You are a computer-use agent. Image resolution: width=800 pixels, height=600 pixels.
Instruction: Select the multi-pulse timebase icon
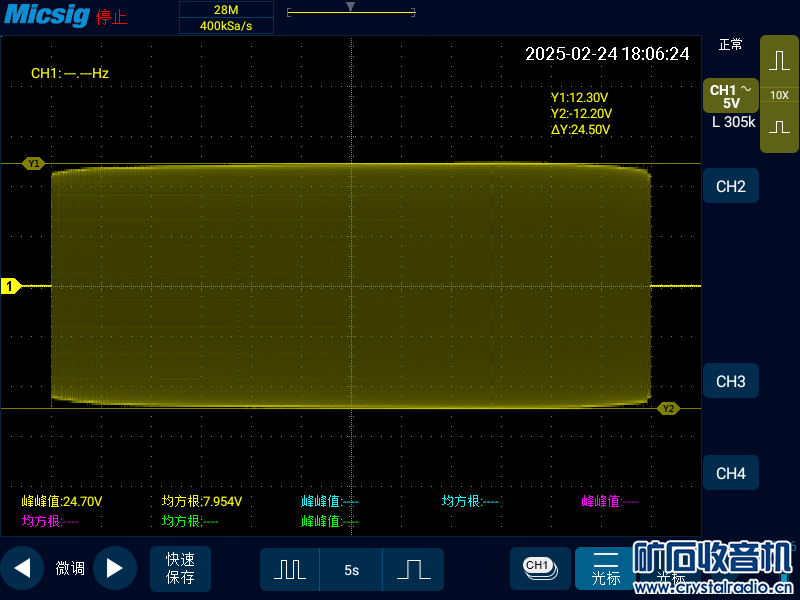290,569
